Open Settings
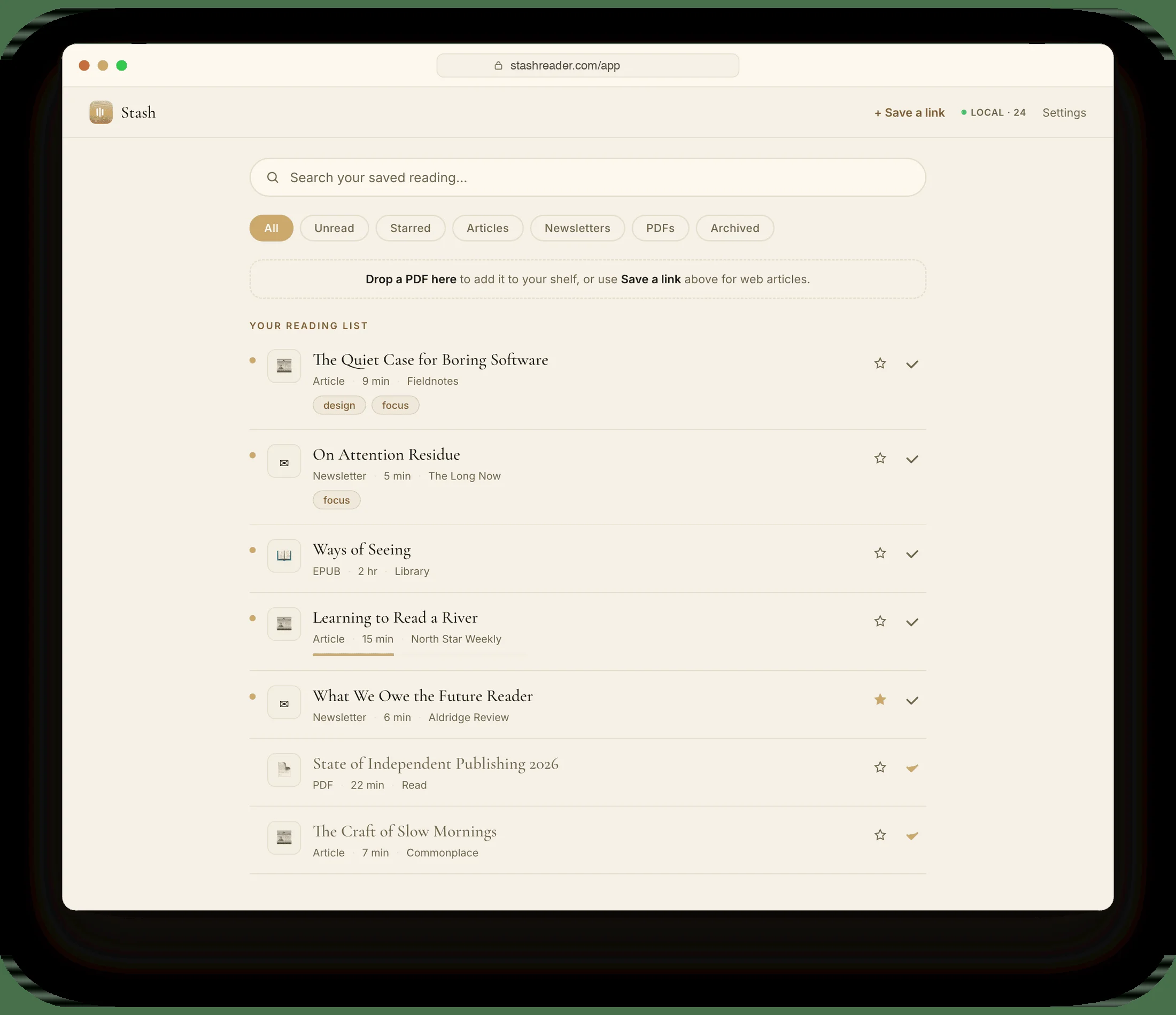 click(1064, 112)
